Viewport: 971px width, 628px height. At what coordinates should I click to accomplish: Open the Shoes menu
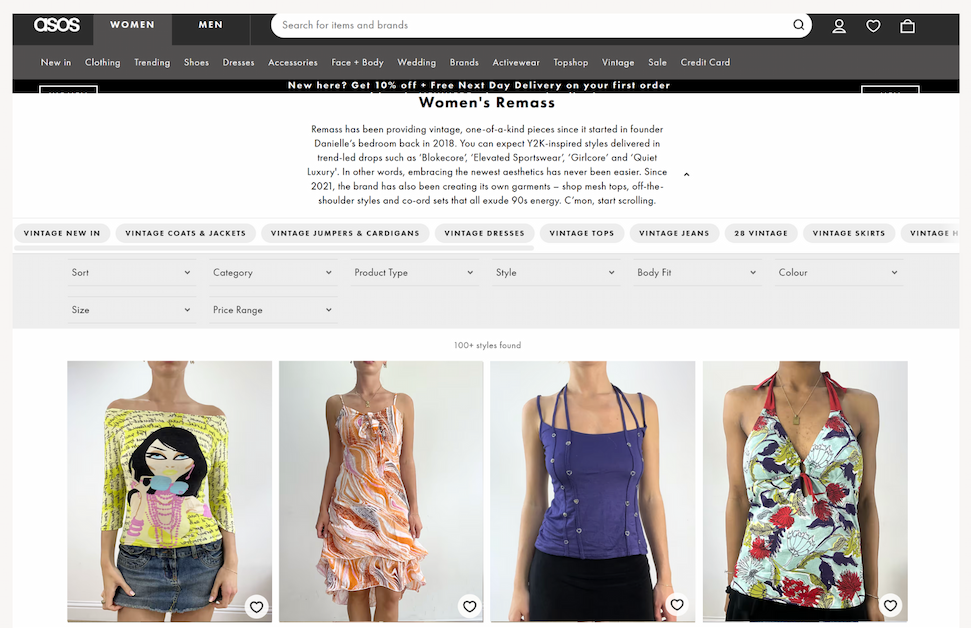pyautogui.click(x=196, y=63)
